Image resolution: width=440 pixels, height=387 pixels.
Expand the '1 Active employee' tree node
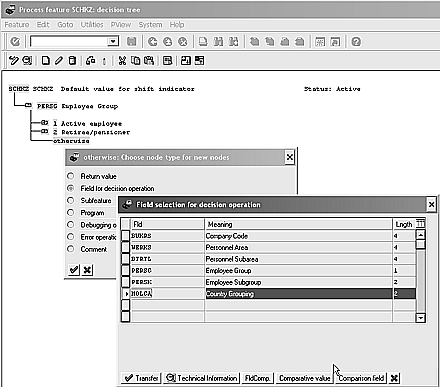click(45, 123)
